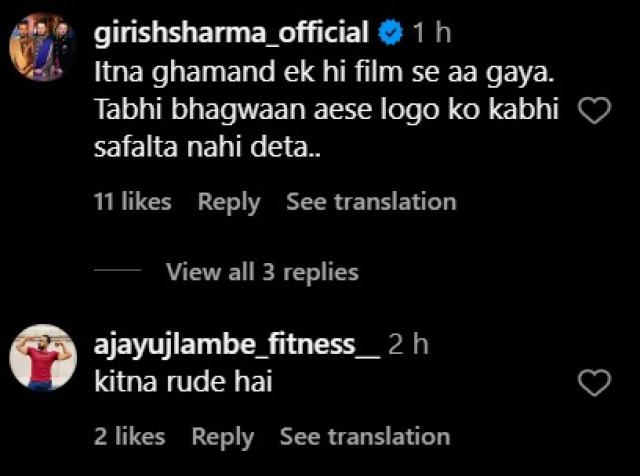Click the '1 h' comment timestamp
The width and height of the screenshot is (640, 476).
tap(432, 34)
